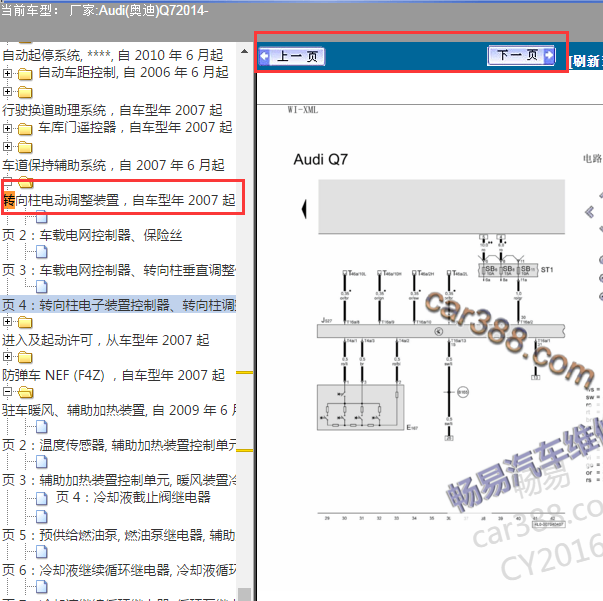Click the E167 switch component in diagram

tap(360, 407)
